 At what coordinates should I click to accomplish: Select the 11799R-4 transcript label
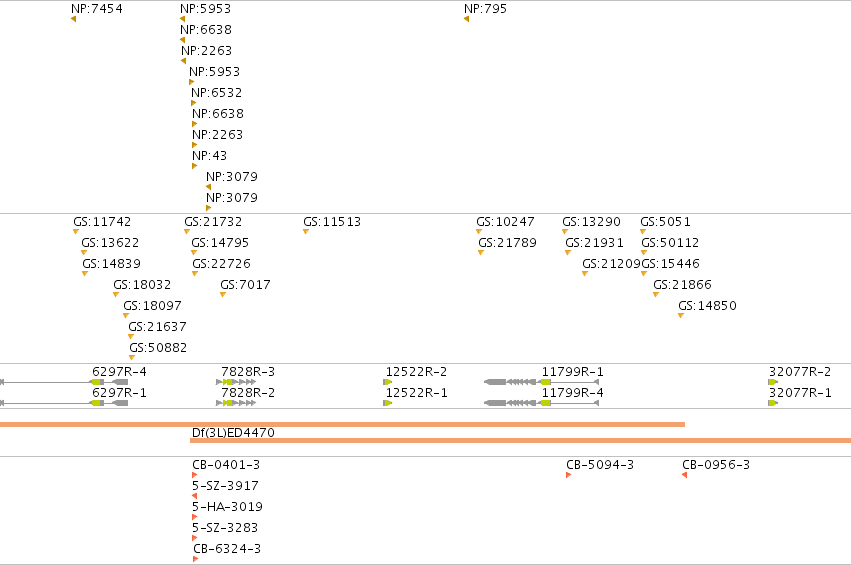pos(573,392)
